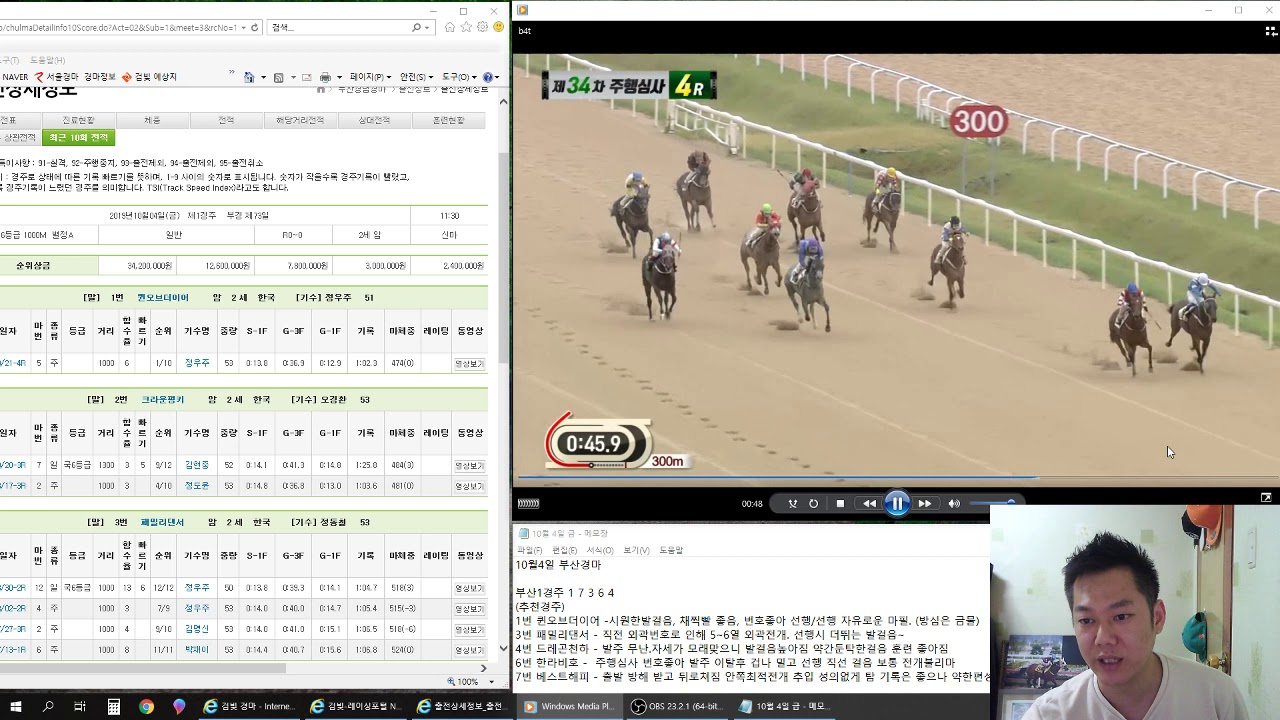Open Windows search from the taskbar

pos(48,707)
